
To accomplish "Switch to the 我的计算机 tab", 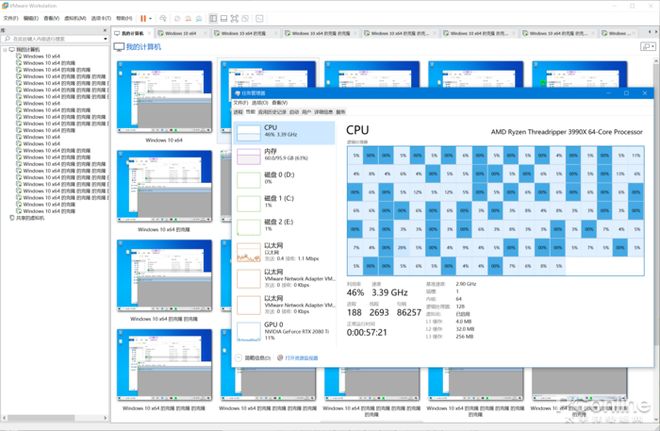I will pos(133,33).
